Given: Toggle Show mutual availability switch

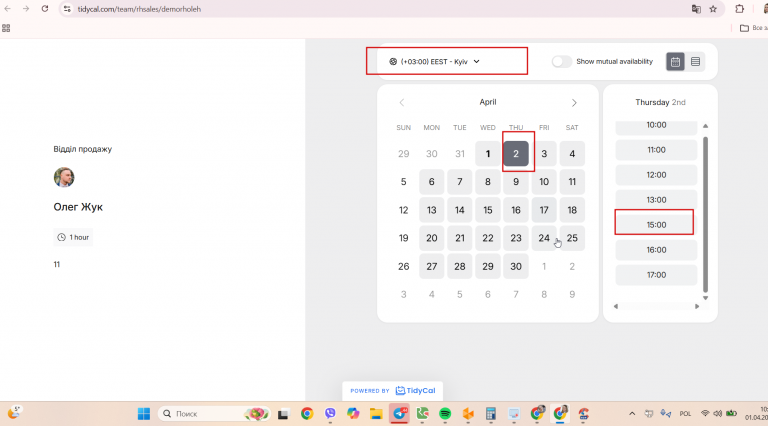Looking at the screenshot, I should [561, 62].
